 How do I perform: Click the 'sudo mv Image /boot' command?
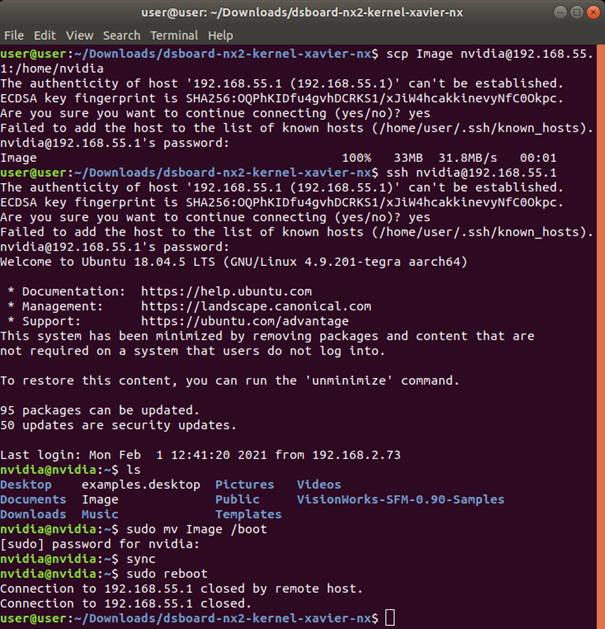pos(197,529)
